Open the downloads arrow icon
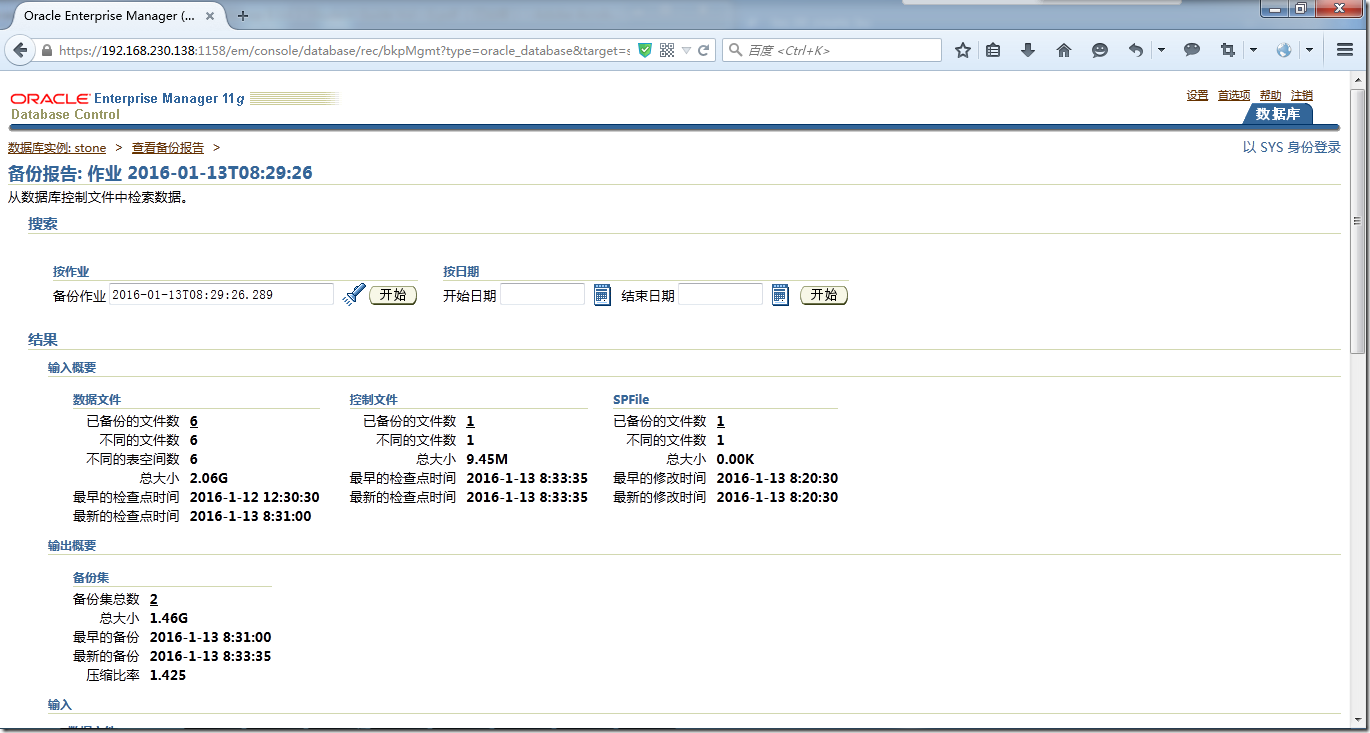This screenshot has width=1370, height=733. click(1028, 50)
